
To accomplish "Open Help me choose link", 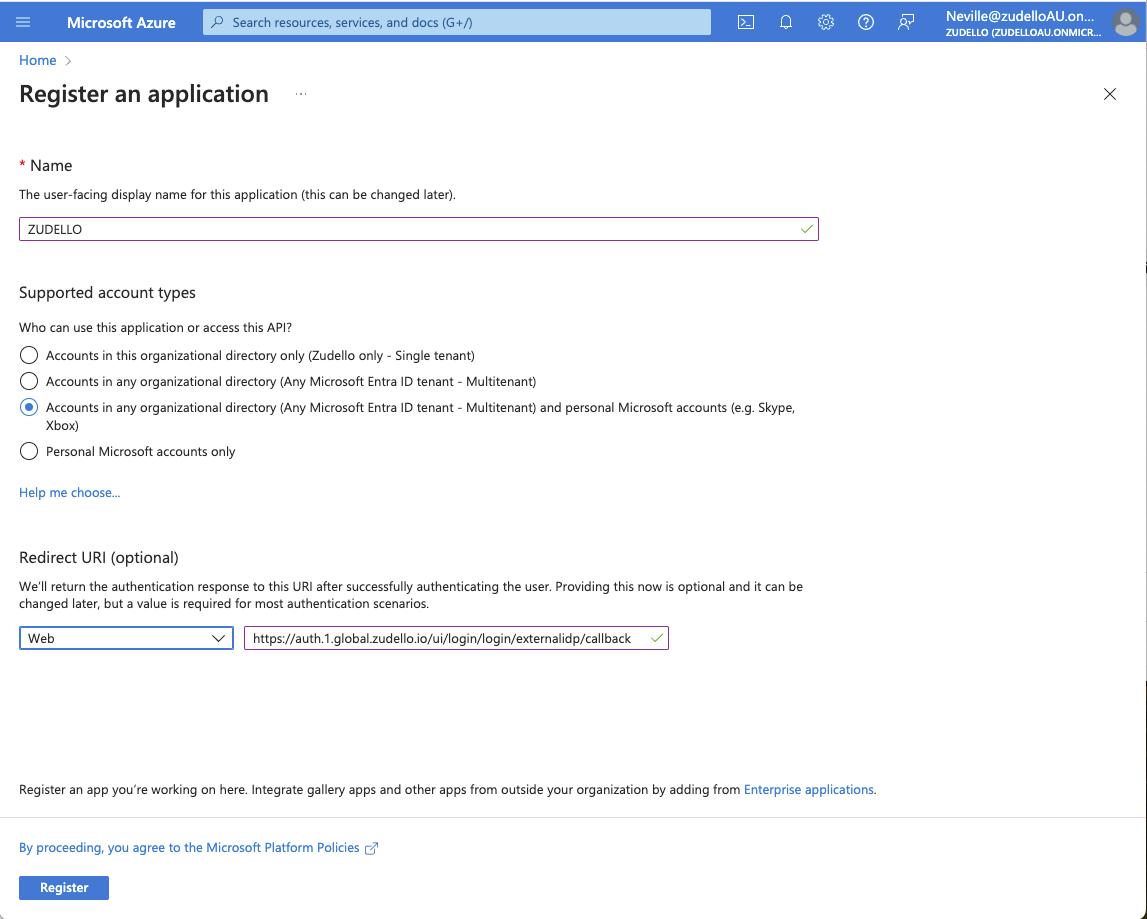I will 69,492.
